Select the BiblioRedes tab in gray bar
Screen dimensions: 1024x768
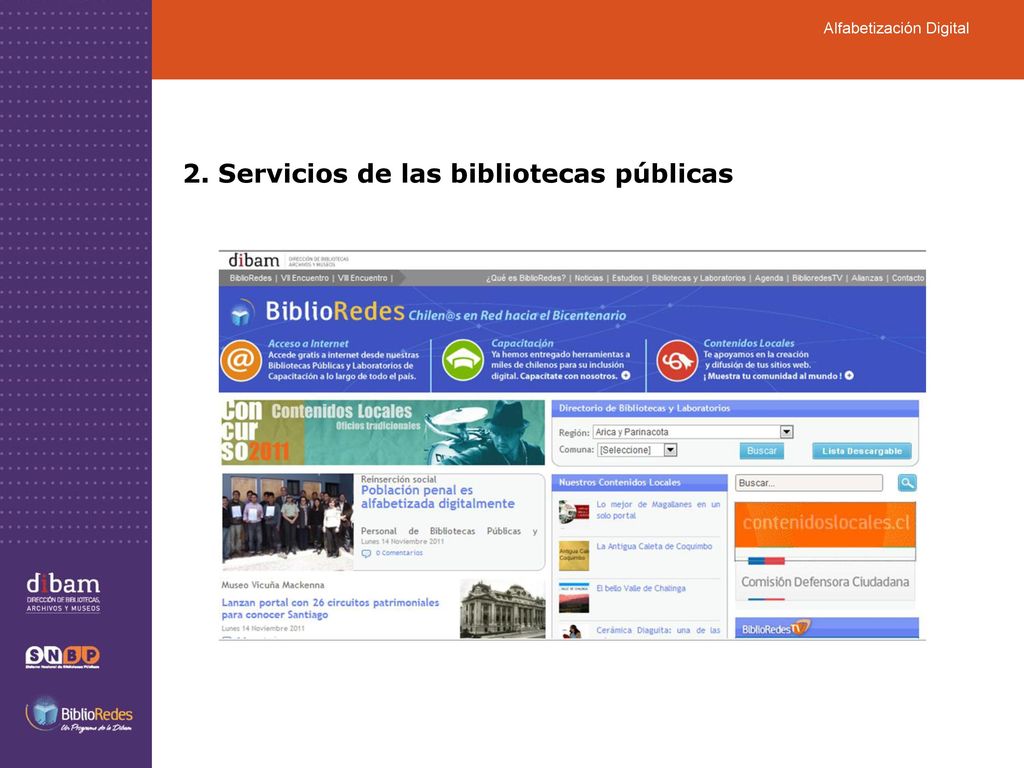pos(250,278)
